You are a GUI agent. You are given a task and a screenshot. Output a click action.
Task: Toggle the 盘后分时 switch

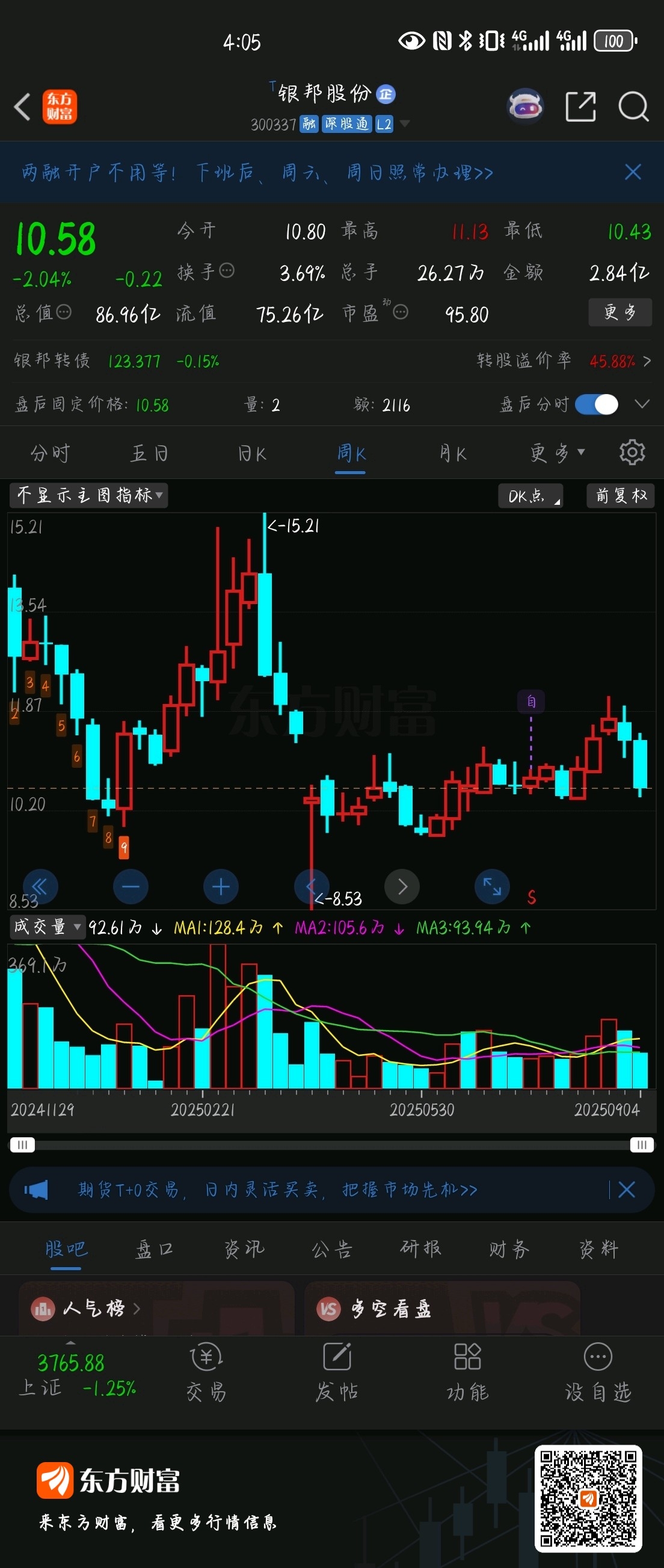click(x=597, y=404)
